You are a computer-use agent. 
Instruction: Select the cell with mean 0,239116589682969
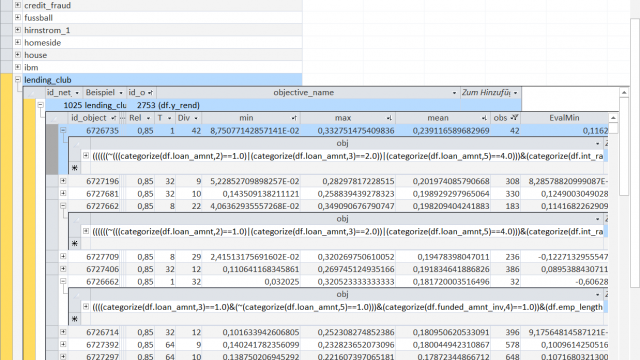[442, 131]
